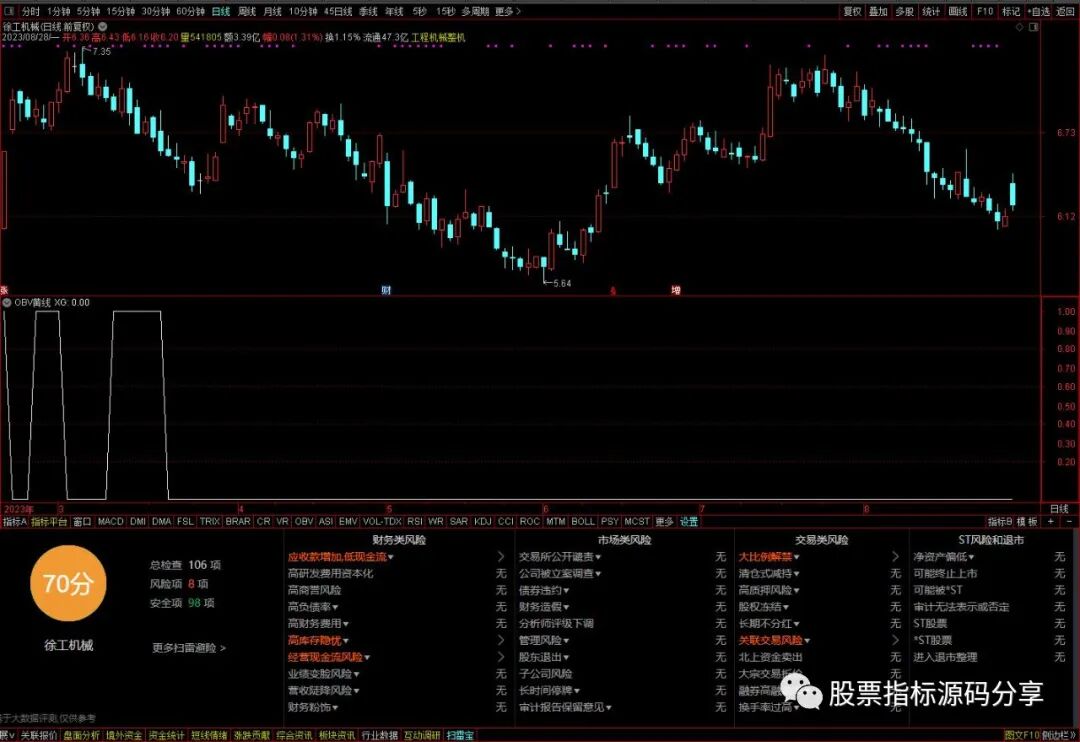Image resolution: width=1080 pixels, height=742 pixels.
Task: Select the 日线 daily period
Action: point(221,12)
